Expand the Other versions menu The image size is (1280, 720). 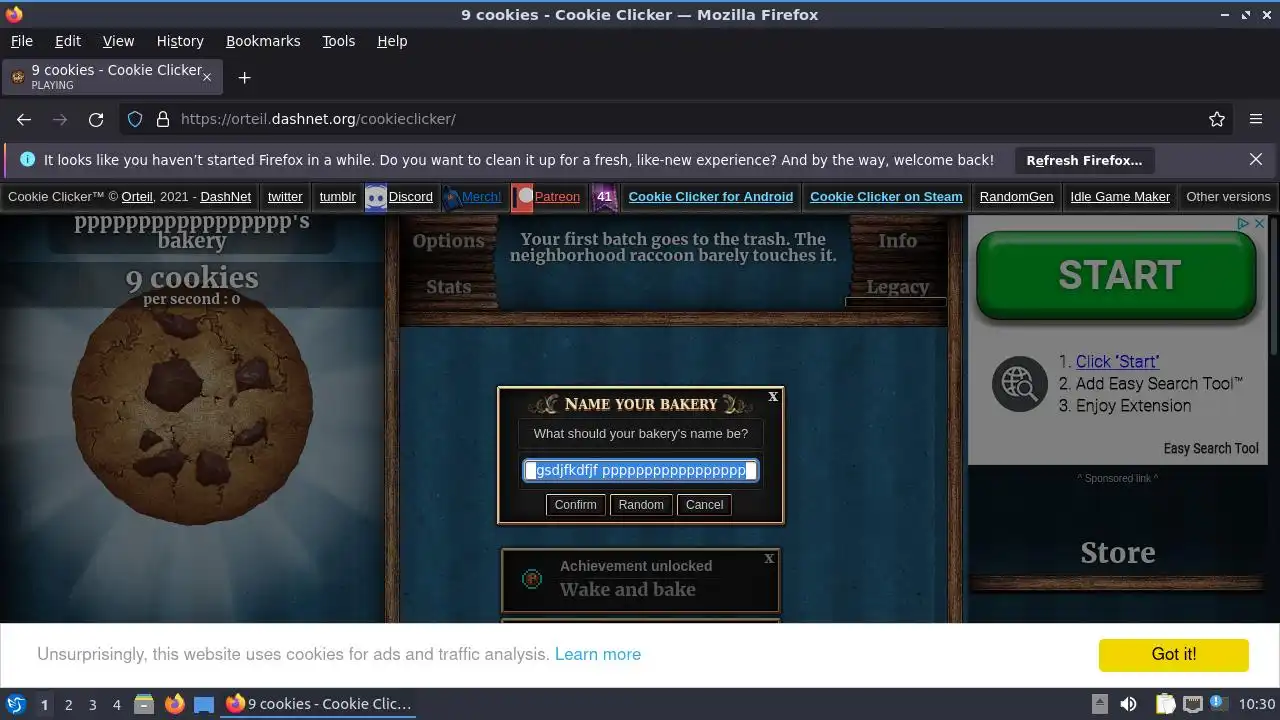(1228, 197)
